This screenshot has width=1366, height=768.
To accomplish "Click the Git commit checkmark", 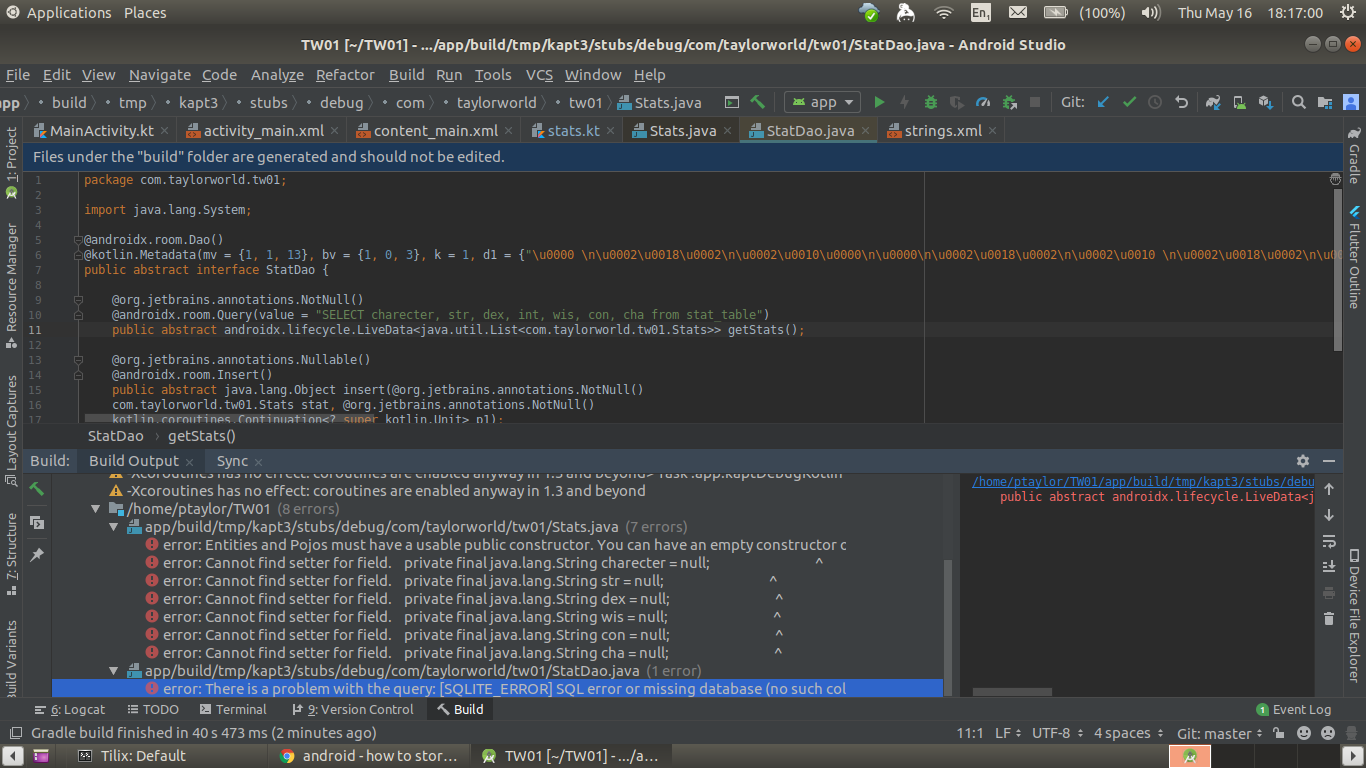I will tap(1129, 102).
